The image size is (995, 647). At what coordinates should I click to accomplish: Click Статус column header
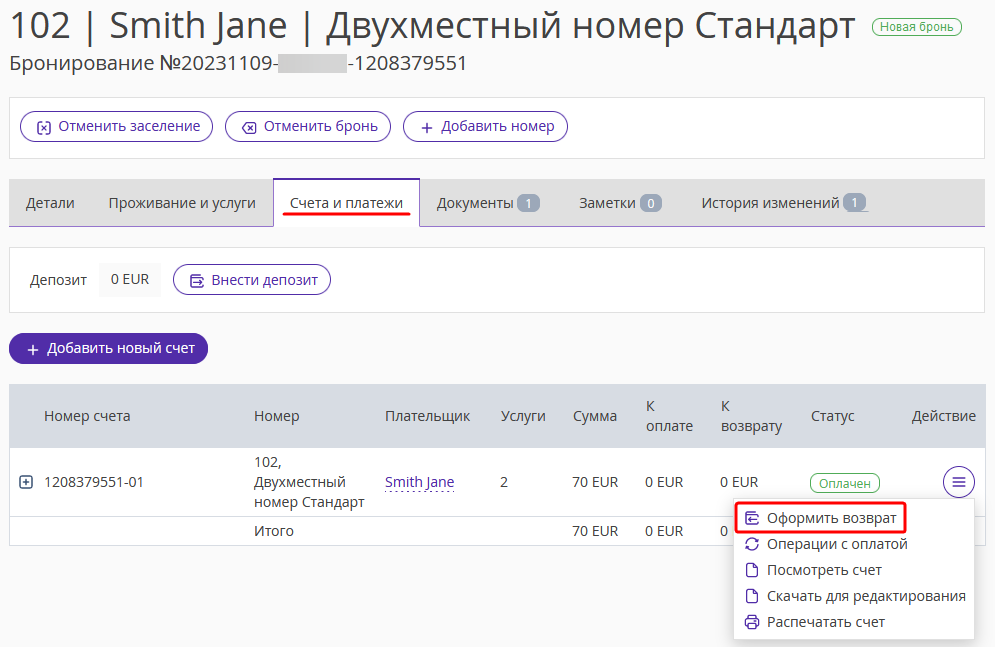(833, 416)
